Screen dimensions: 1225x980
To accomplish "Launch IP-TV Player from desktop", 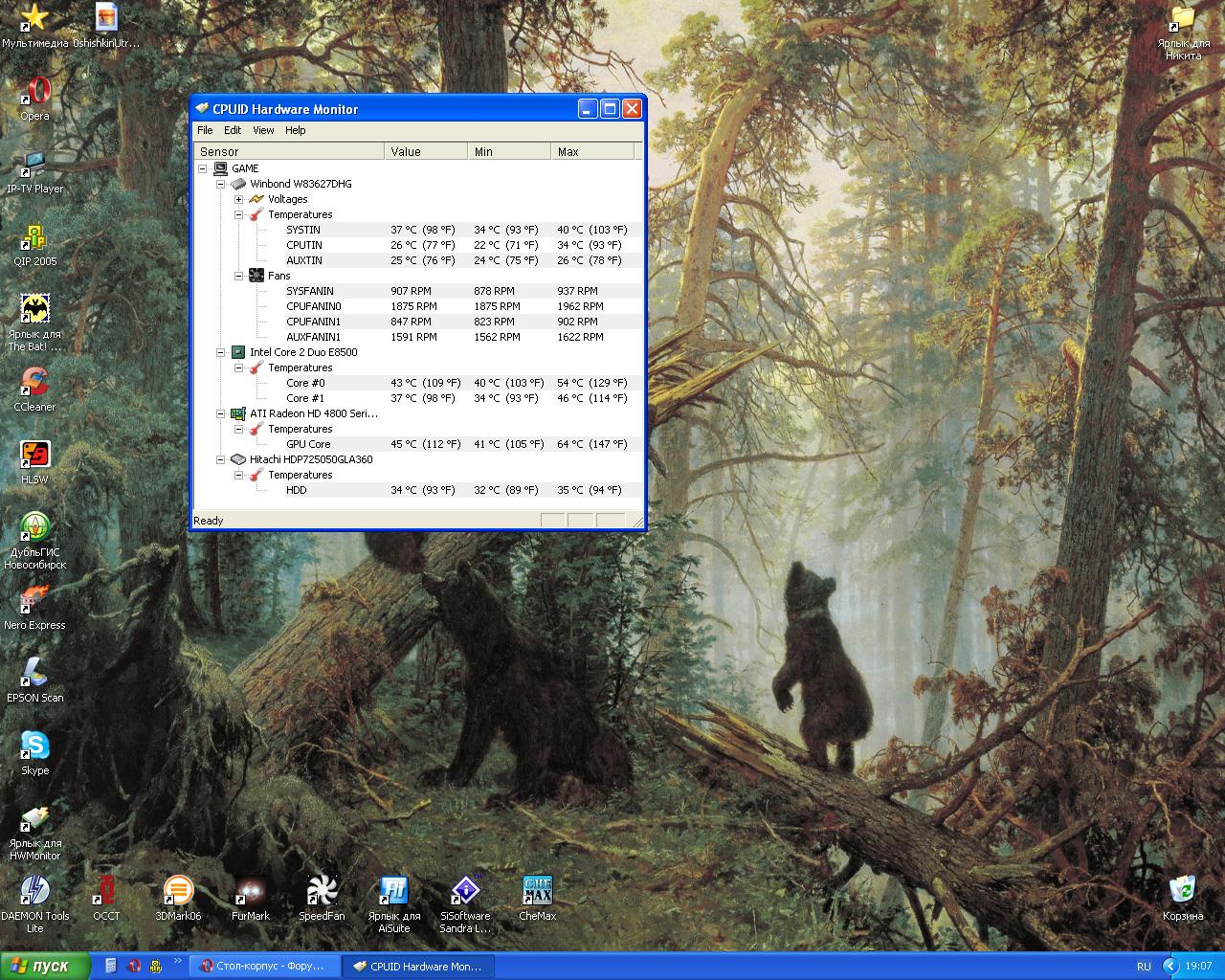I will pyautogui.click(x=35, y=166).
